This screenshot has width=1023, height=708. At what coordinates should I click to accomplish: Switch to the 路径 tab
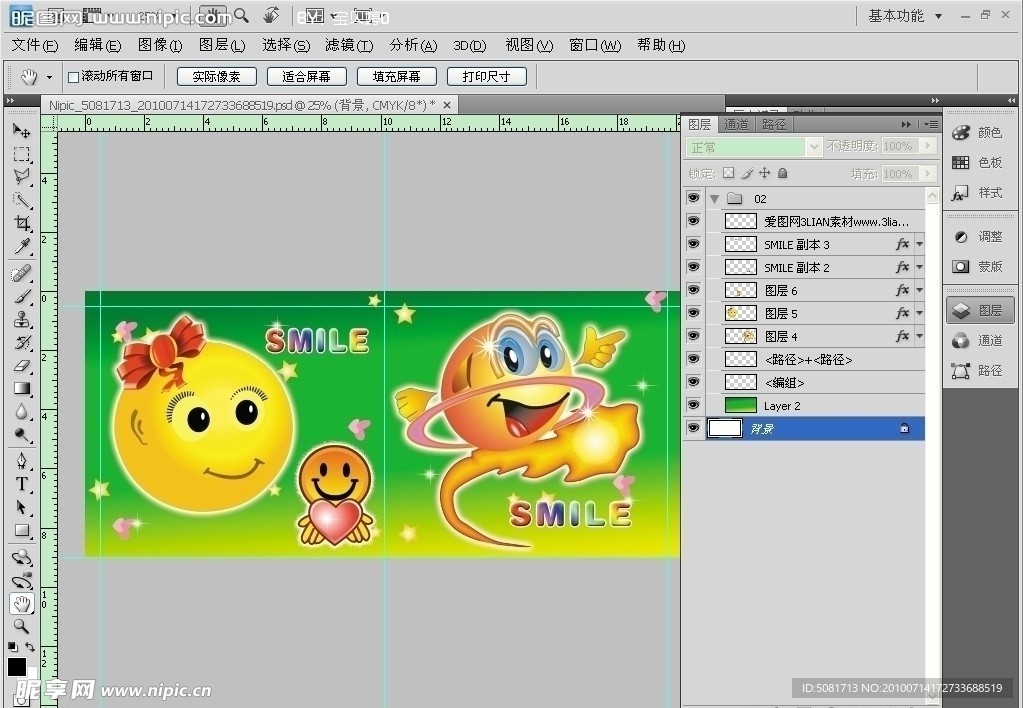(774, 124)
